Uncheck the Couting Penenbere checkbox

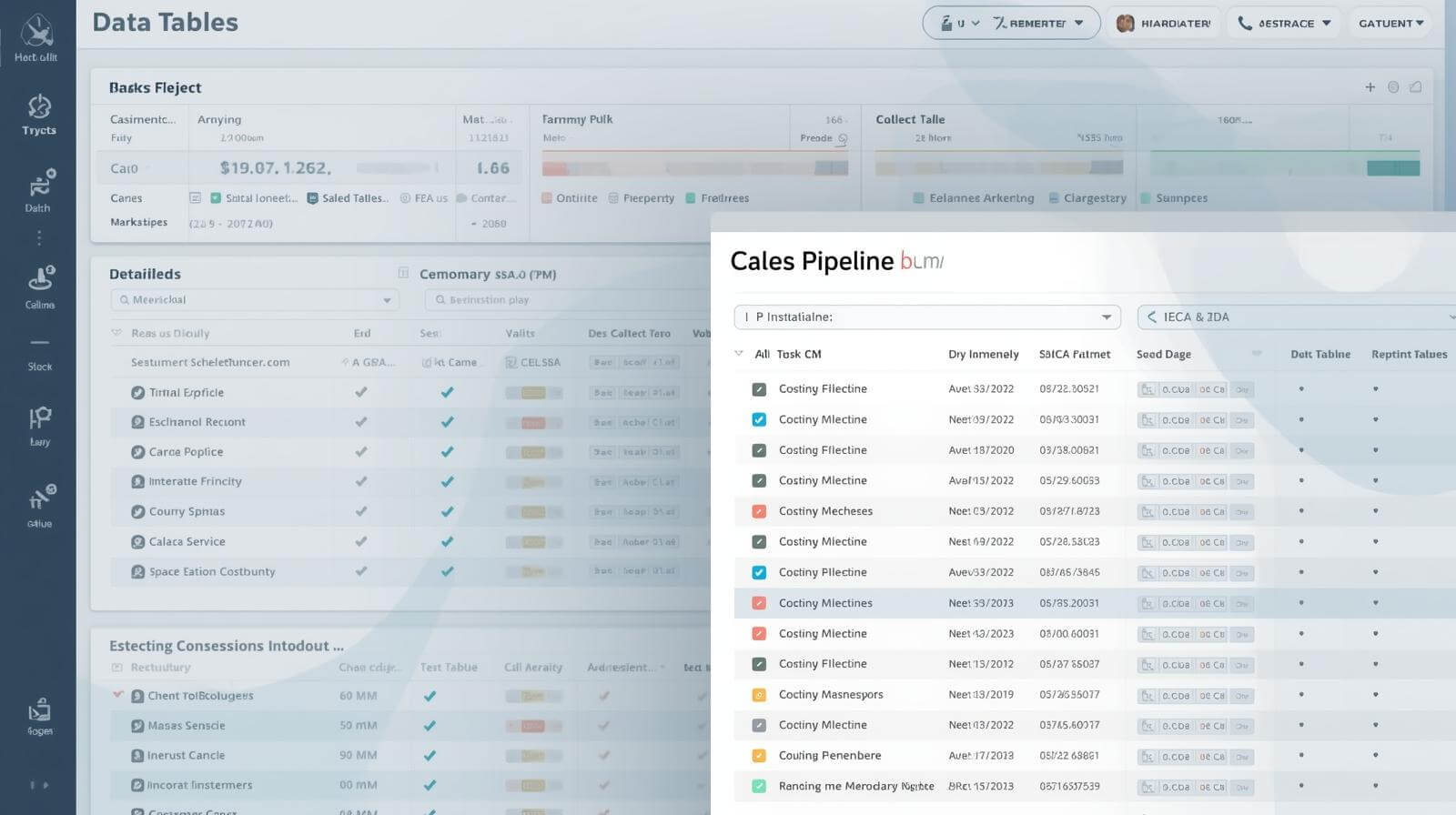coord(759,756)
